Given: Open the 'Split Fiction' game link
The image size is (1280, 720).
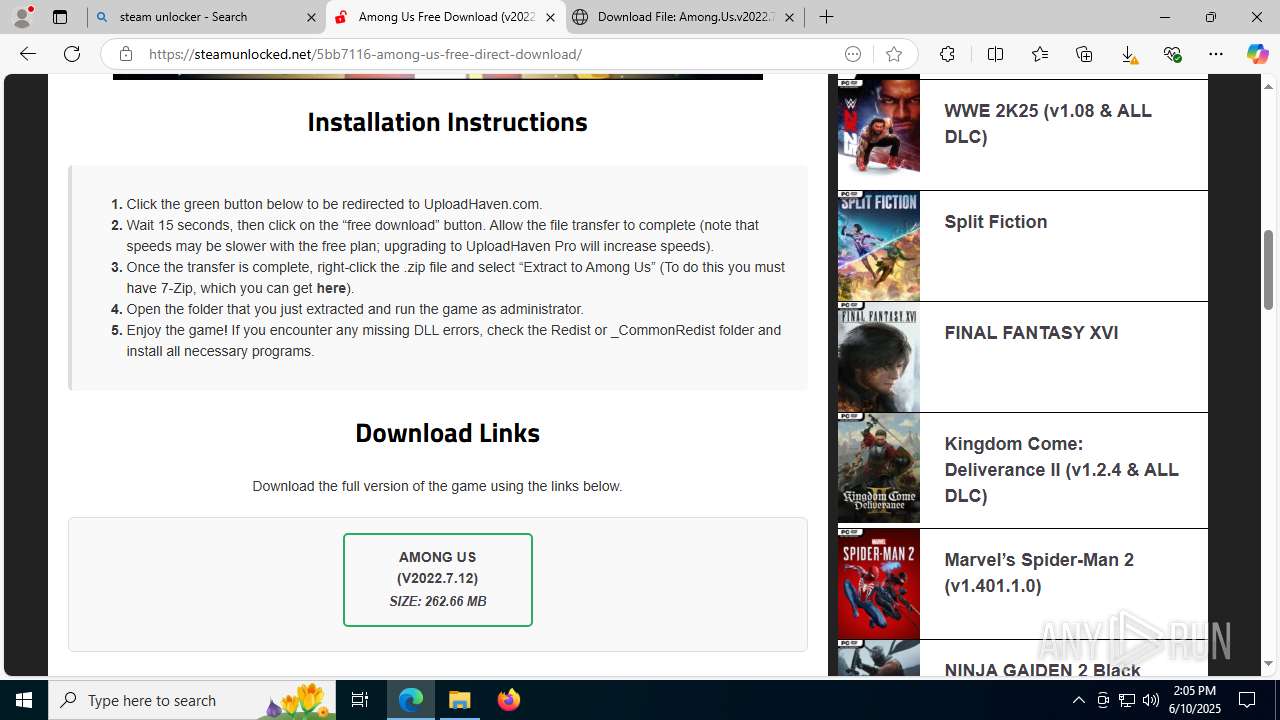Looking at the screenshot, I should pyautogui.click(x=996, y=222).
